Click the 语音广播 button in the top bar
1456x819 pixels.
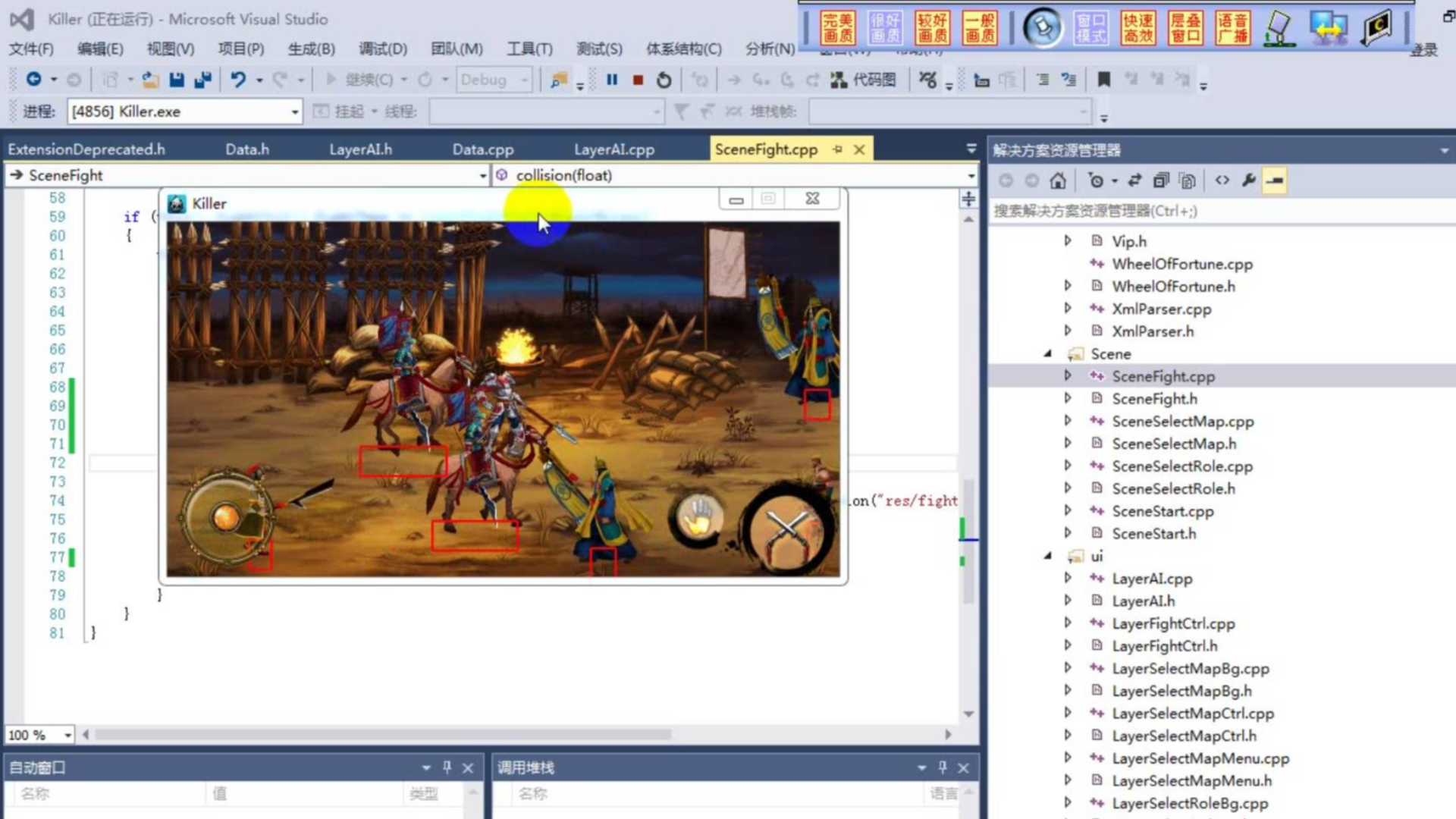pyautogui.click(x=1232, y=29)
